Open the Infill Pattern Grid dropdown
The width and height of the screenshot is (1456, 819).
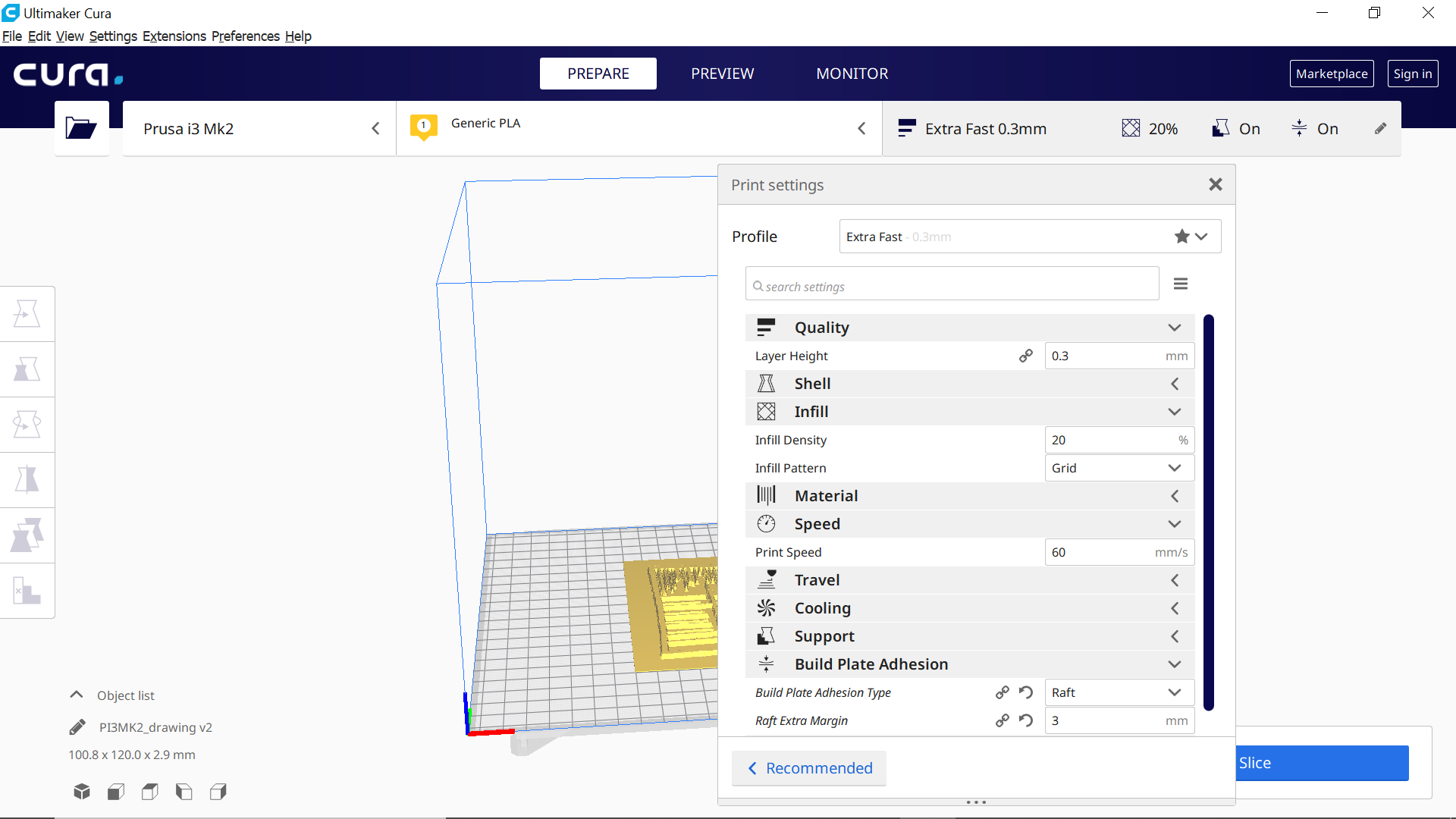[x=1119, y=468]
